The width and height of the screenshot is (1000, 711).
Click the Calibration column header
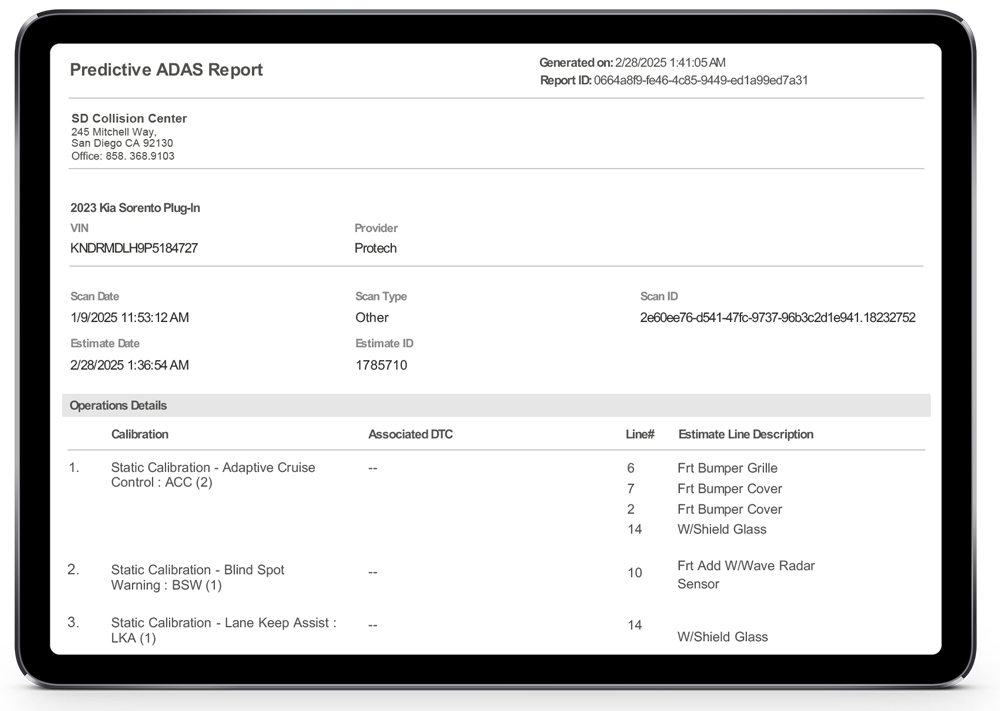click(x=140, y=434)
